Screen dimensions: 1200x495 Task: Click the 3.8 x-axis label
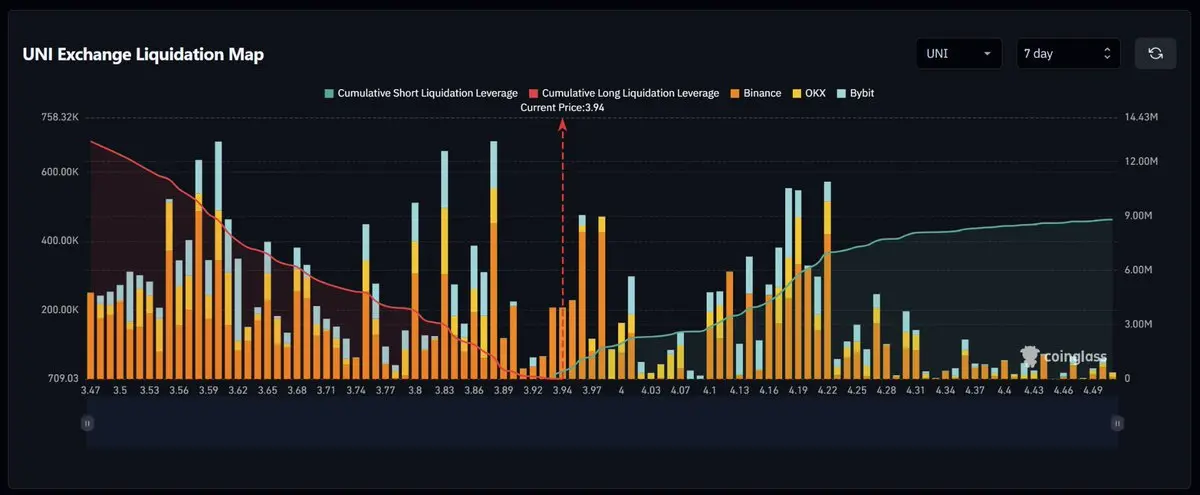point(415,391)
